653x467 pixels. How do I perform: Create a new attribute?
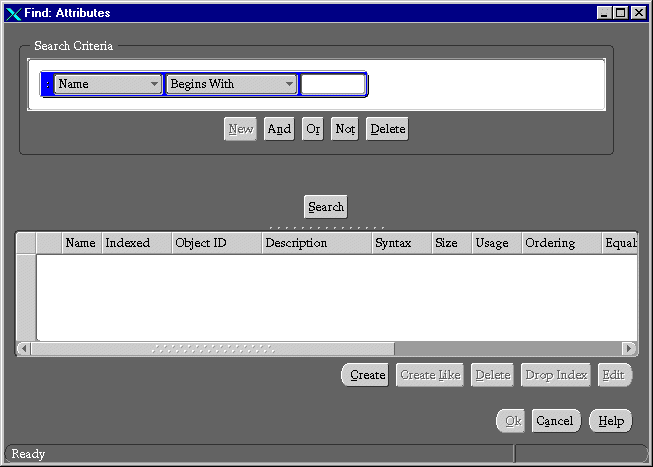point(366,375)
